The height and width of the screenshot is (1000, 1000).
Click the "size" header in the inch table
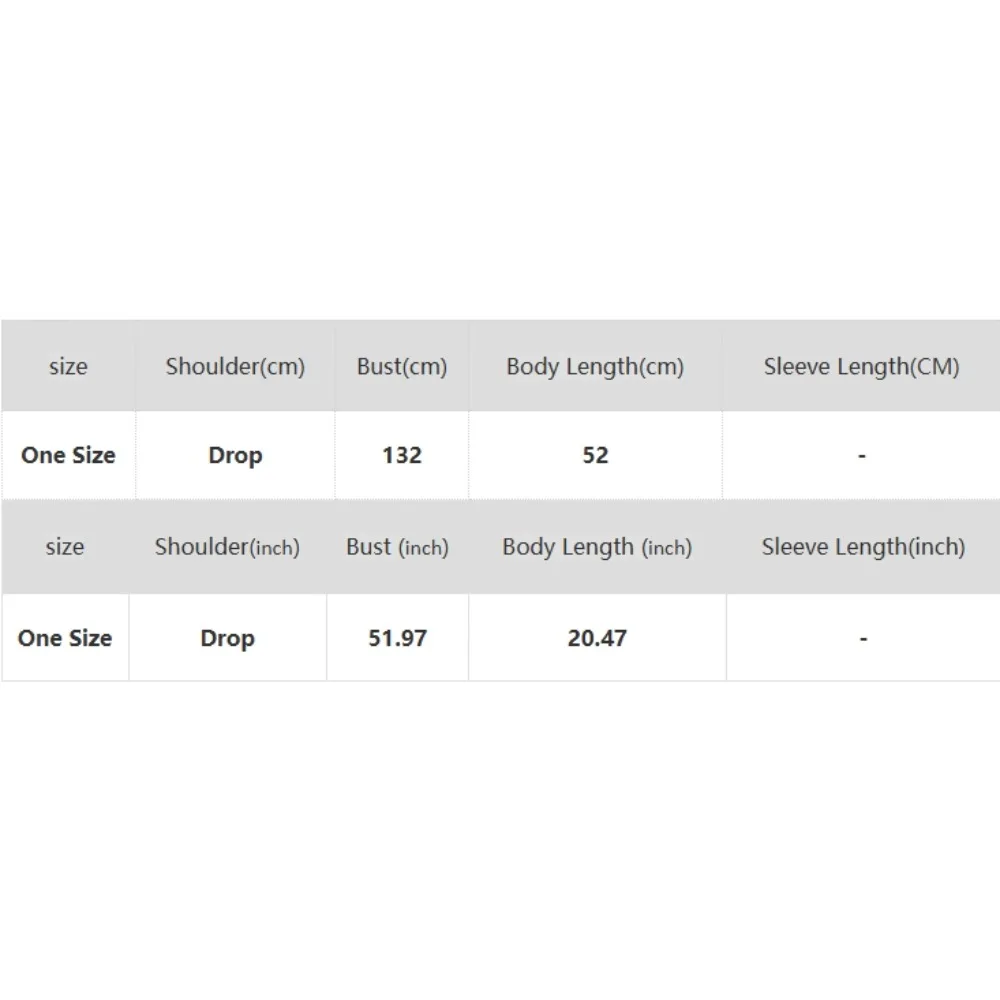(x=65, y=547)
